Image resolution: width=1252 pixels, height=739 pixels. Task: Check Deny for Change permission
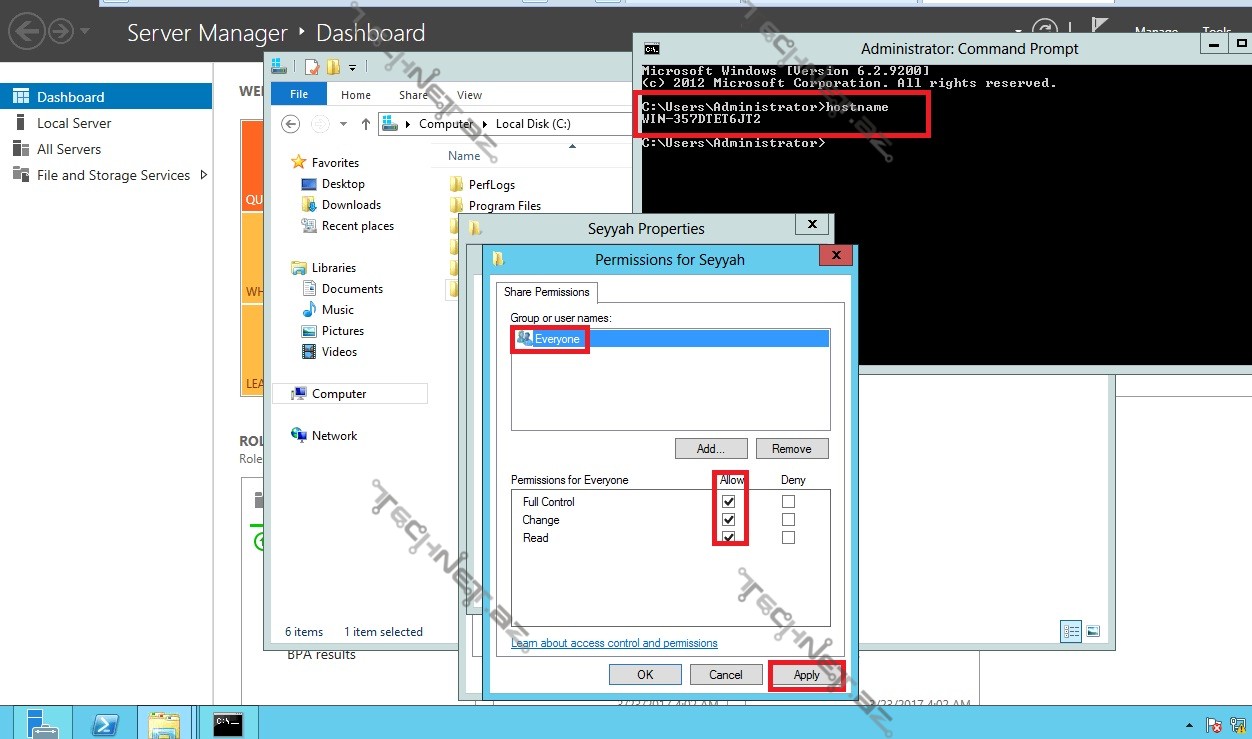(788, 520)
